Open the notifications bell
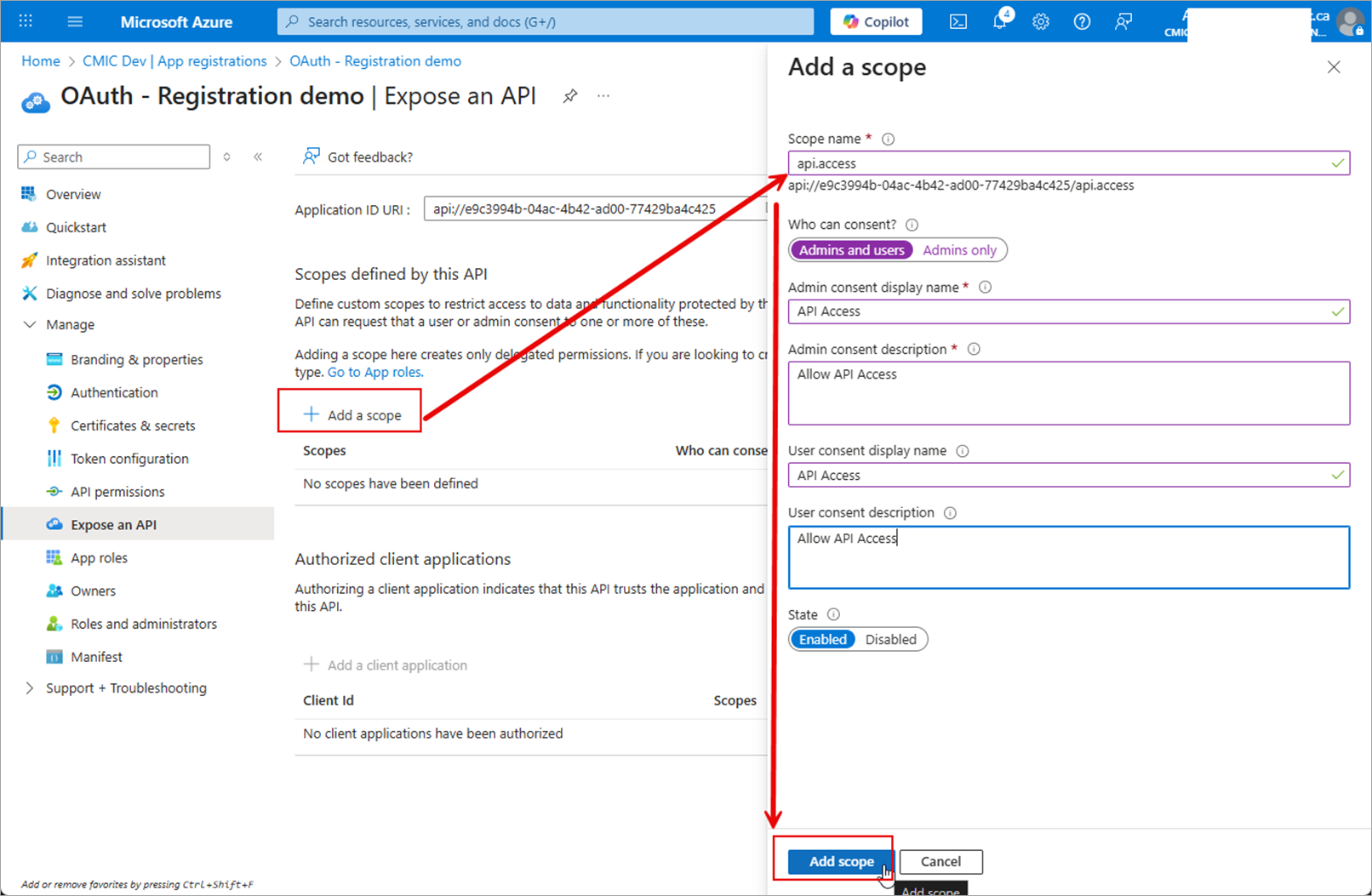 pyautogui.click(x=1000, y=22)
